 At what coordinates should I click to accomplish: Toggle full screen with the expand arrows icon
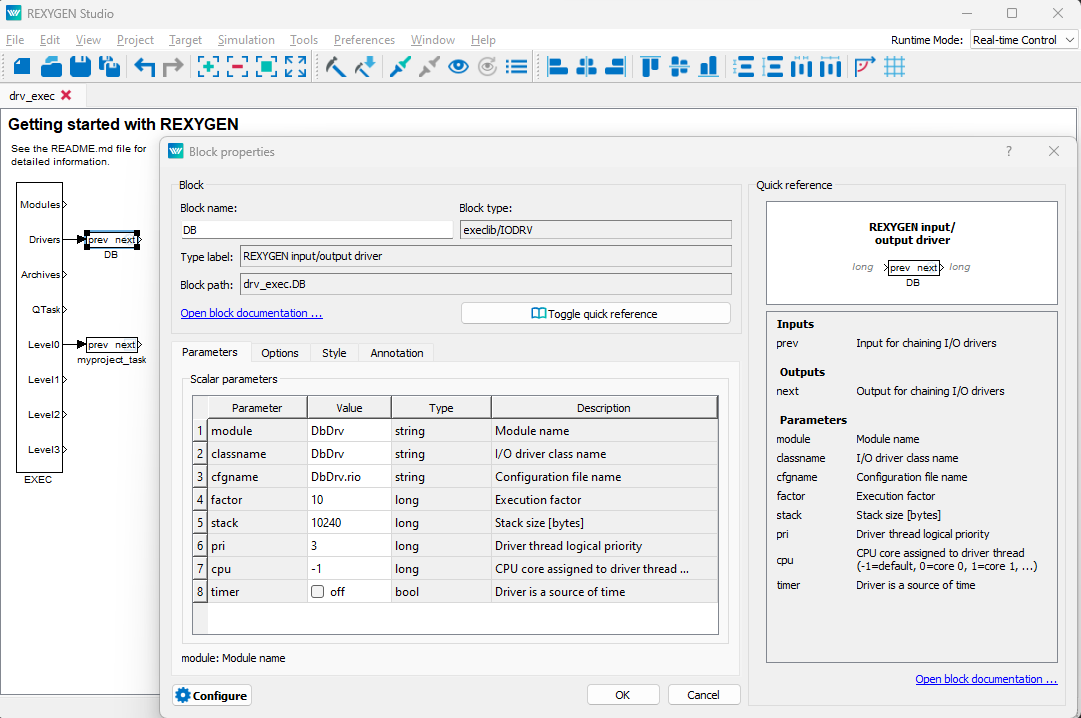(295, 67)
